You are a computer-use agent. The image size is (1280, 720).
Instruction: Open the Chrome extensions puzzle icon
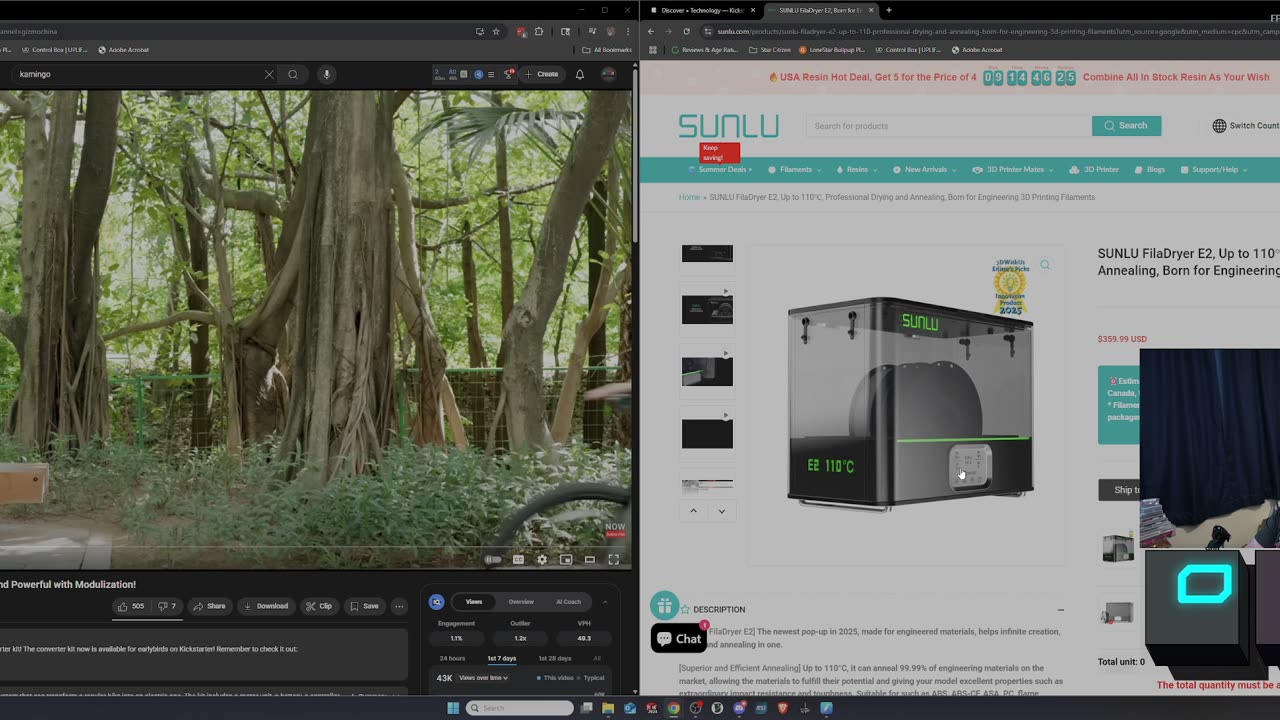point(539,32)
